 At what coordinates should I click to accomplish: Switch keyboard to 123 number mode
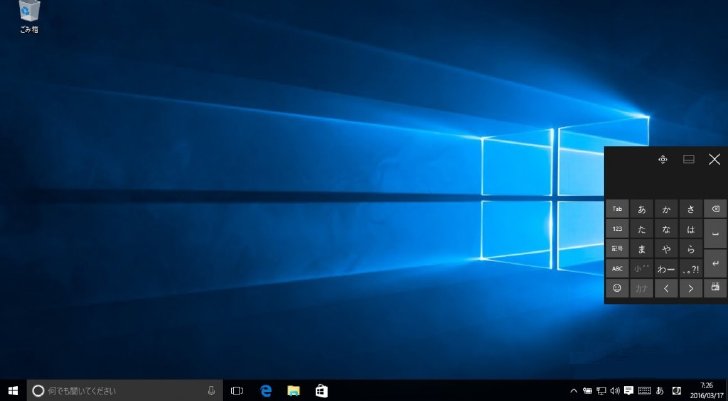(617, 229)
